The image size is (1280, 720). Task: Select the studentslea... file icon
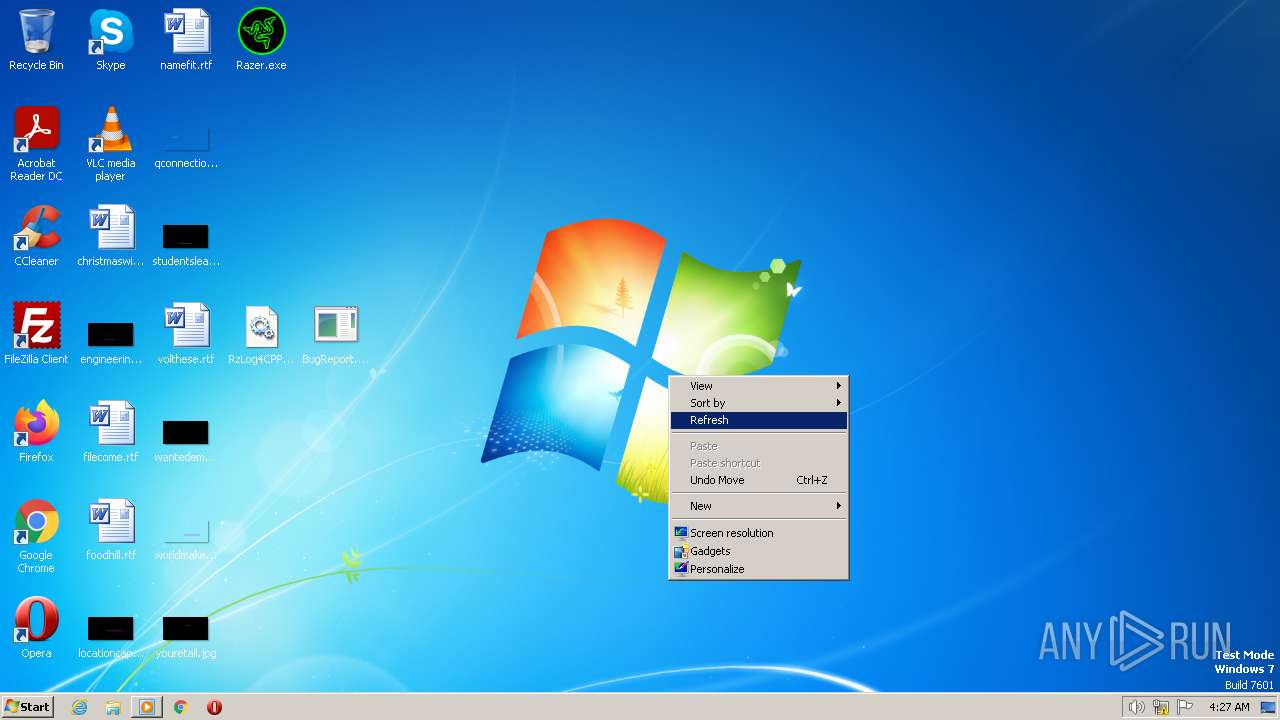pos(186,244)
